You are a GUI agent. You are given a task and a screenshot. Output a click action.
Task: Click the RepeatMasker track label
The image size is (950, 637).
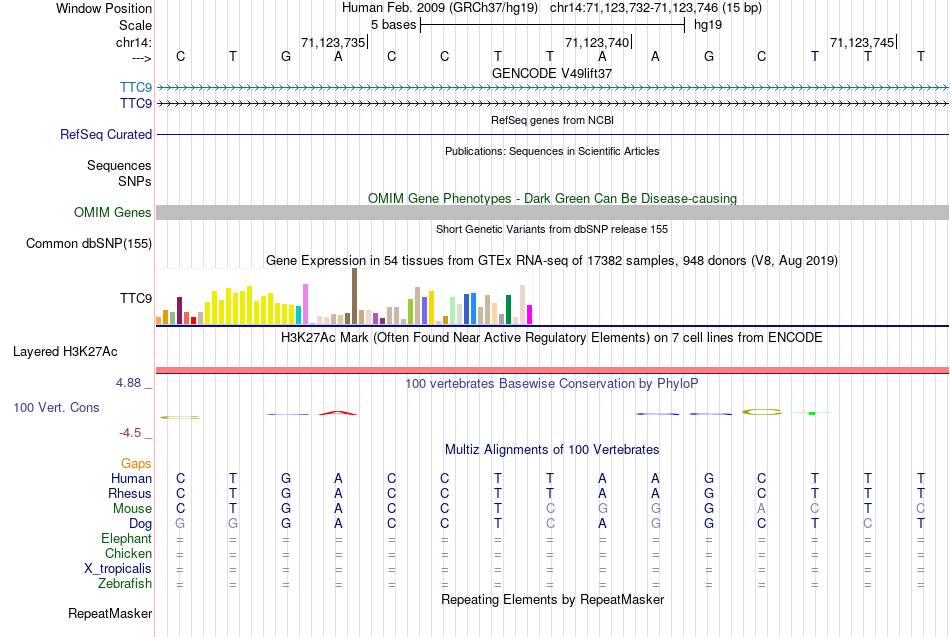click(110, 613)
